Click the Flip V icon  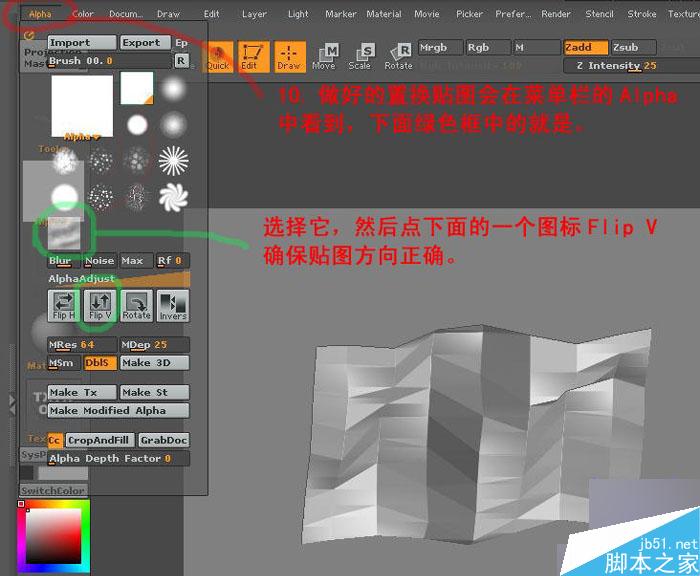(x=100, y=306)
